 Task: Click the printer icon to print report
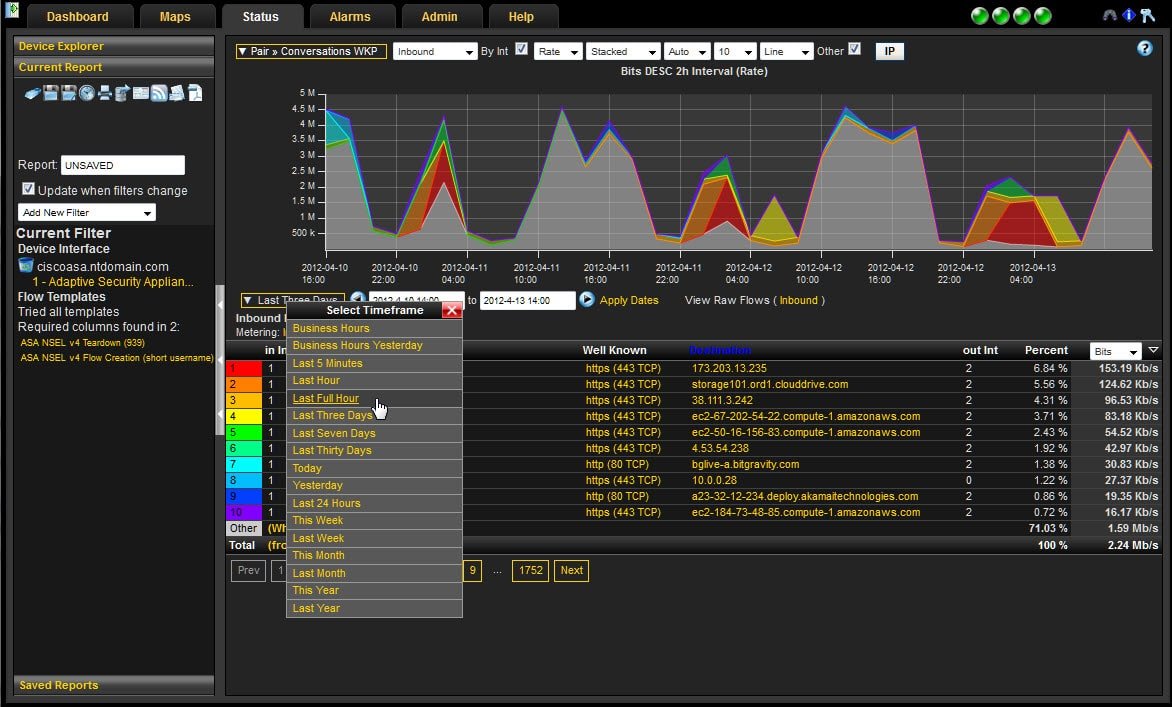105,92
